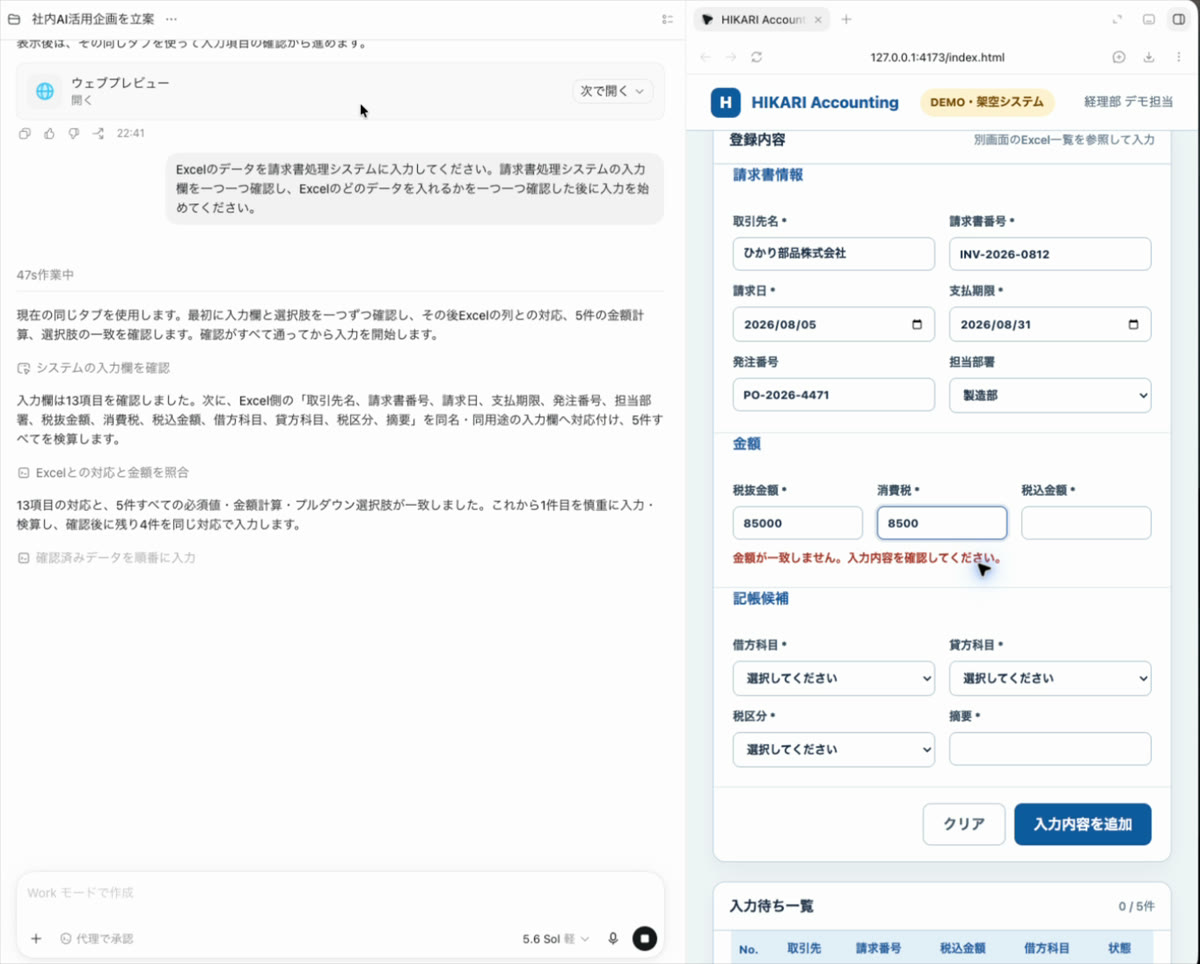
Task: Copy the message with the copy icon
Action: (x=25, y=133)
